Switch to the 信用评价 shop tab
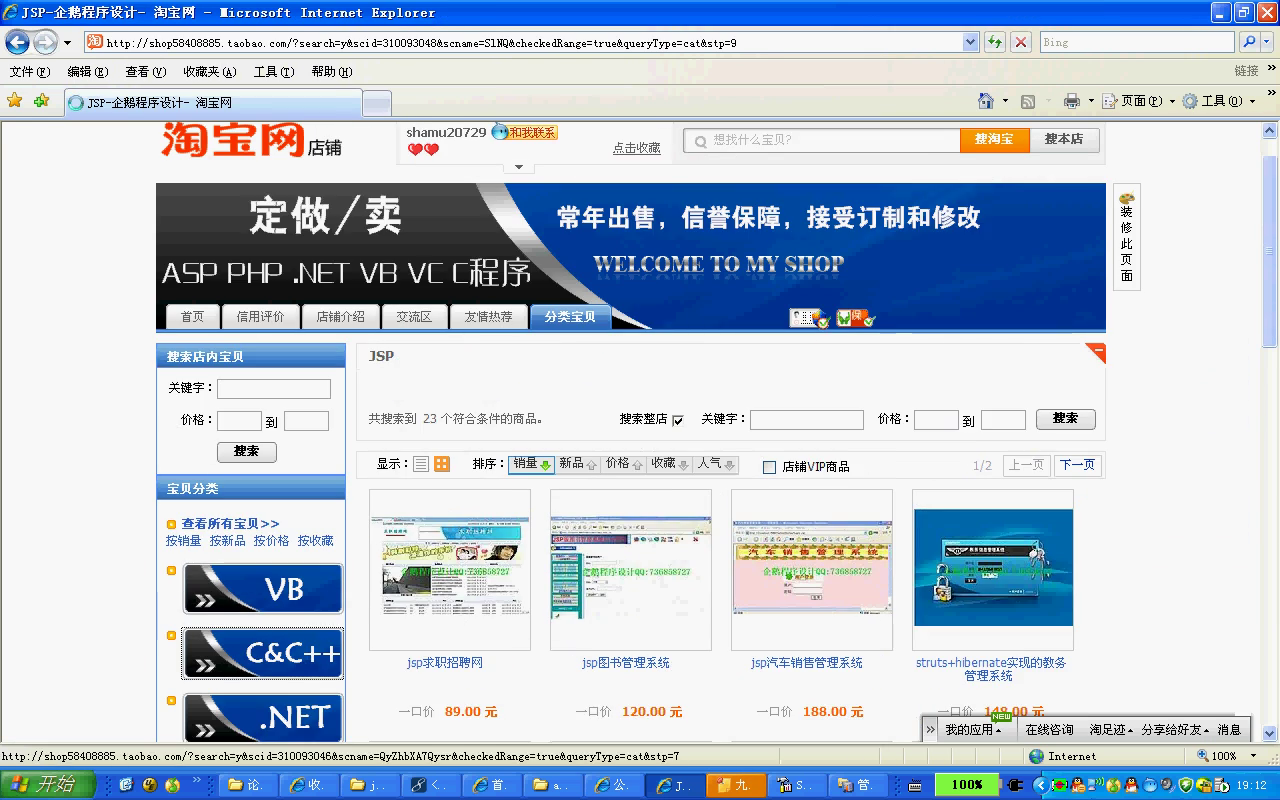Viewport: 1280px width, 800px height. click(x=260, y=316)
